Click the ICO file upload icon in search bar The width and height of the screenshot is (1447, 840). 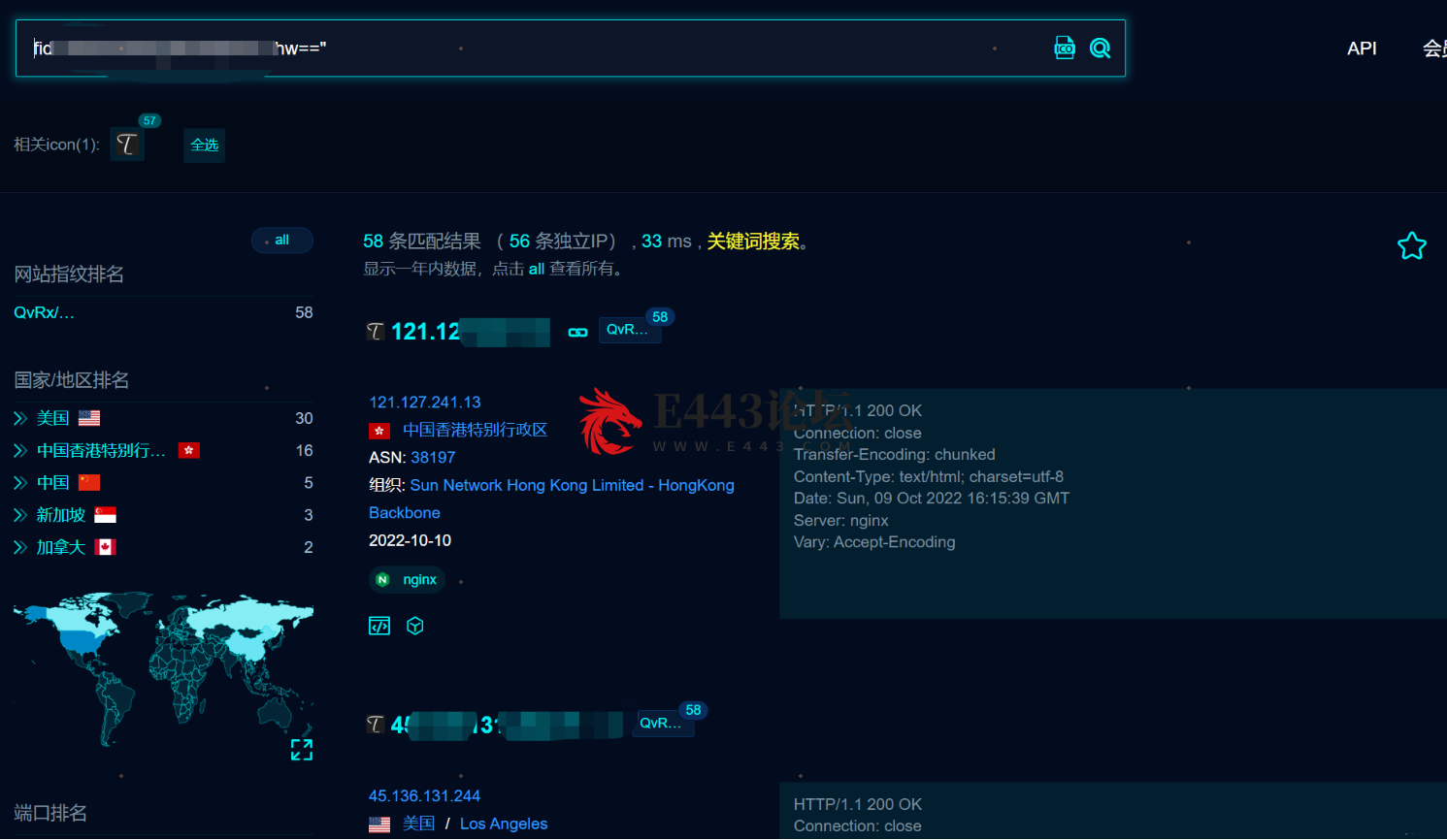pos(1065,47)
